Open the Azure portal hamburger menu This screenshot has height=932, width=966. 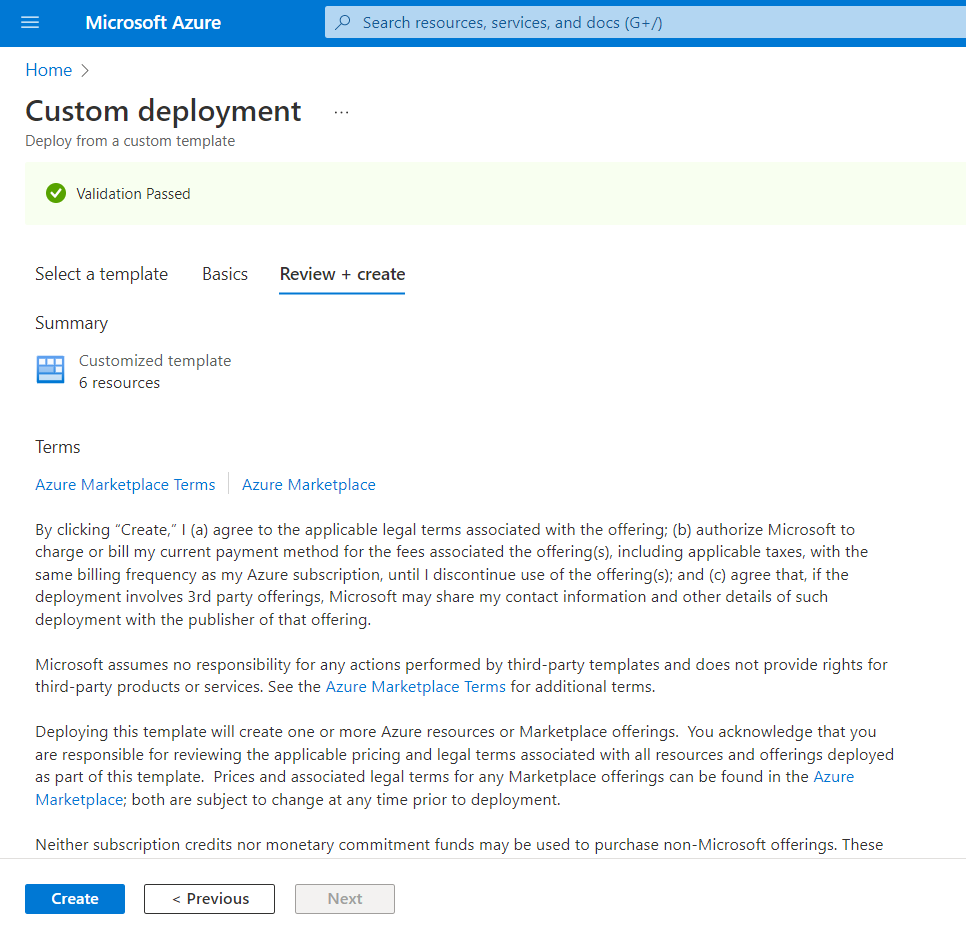click(x=30, y=22)
